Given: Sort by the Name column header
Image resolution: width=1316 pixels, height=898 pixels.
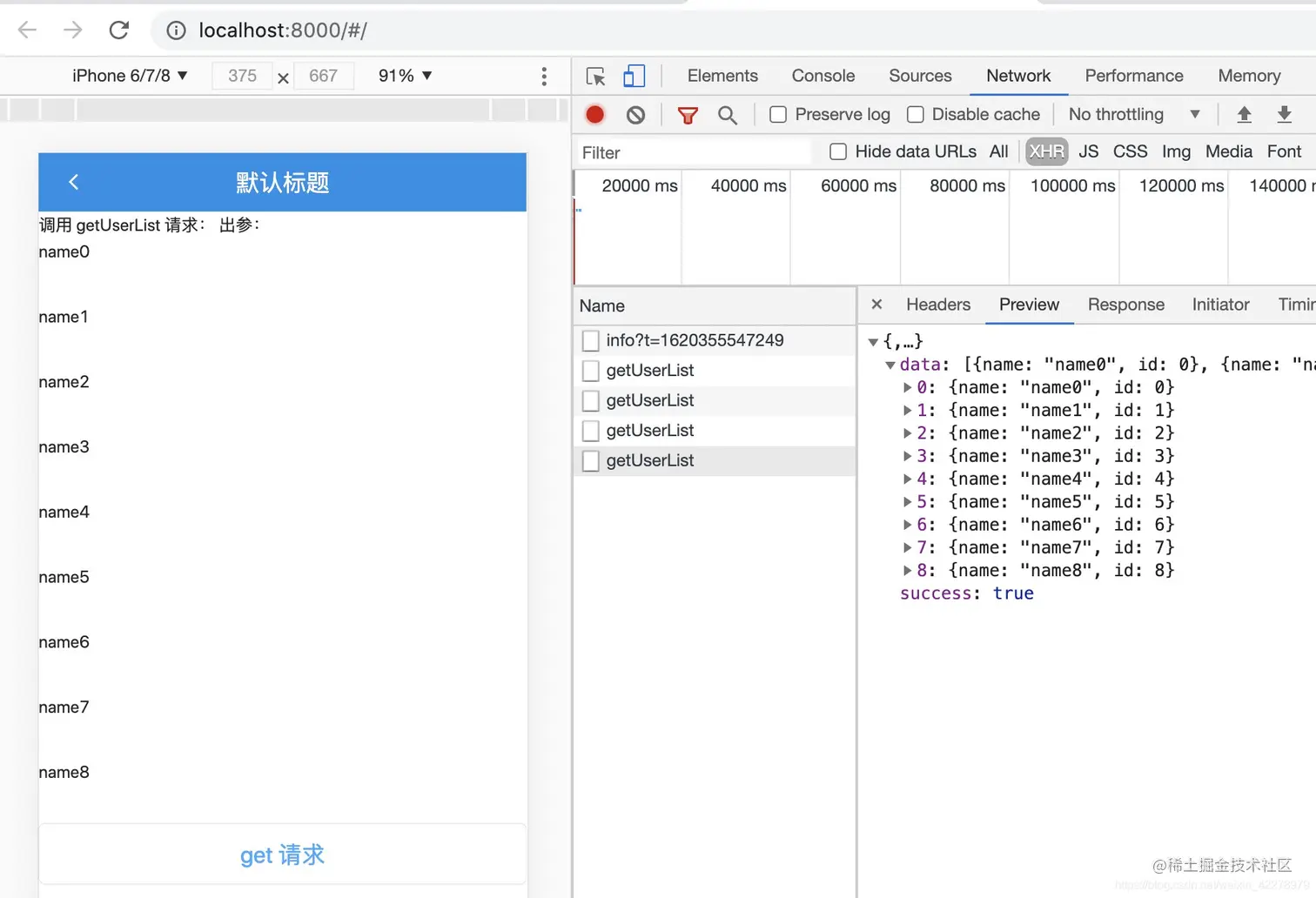Looking at the screenshot, I should coord(715,305).
